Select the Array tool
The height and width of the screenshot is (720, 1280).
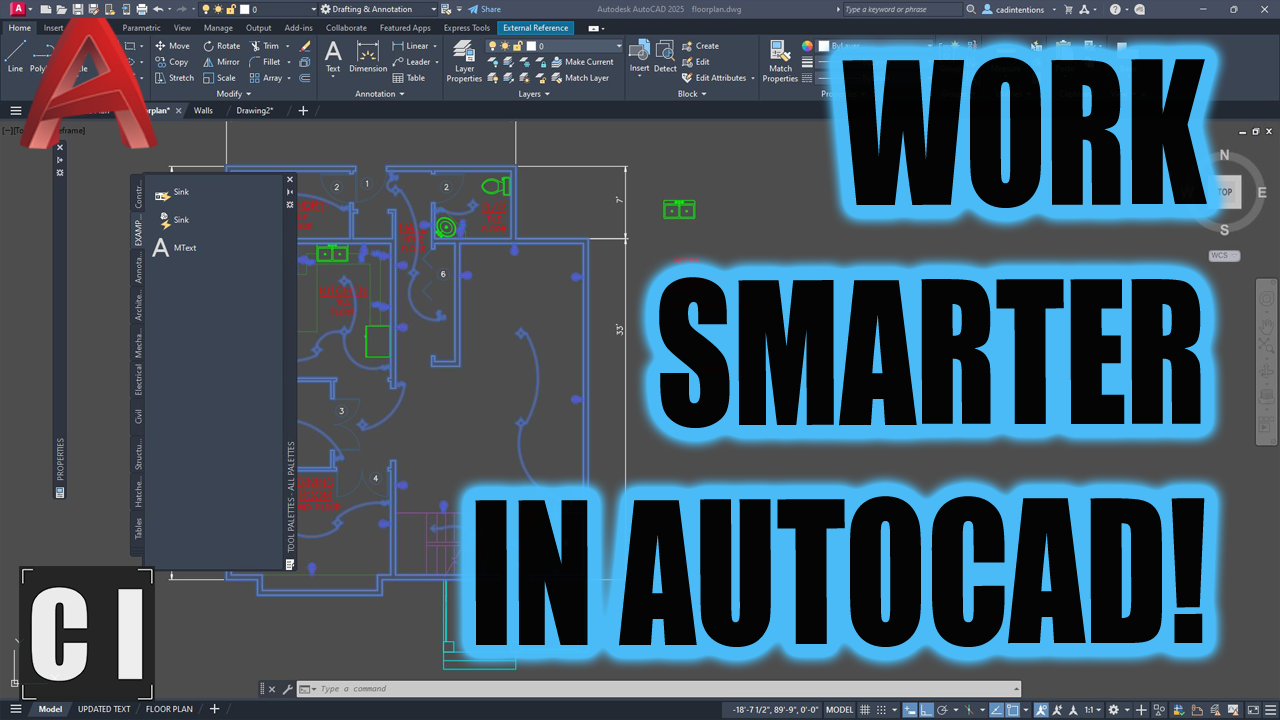tap(266, 78)
